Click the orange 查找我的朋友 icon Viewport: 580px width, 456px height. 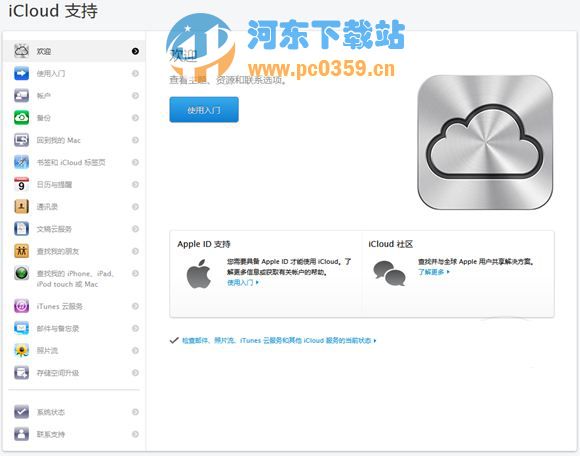point(21,251)
